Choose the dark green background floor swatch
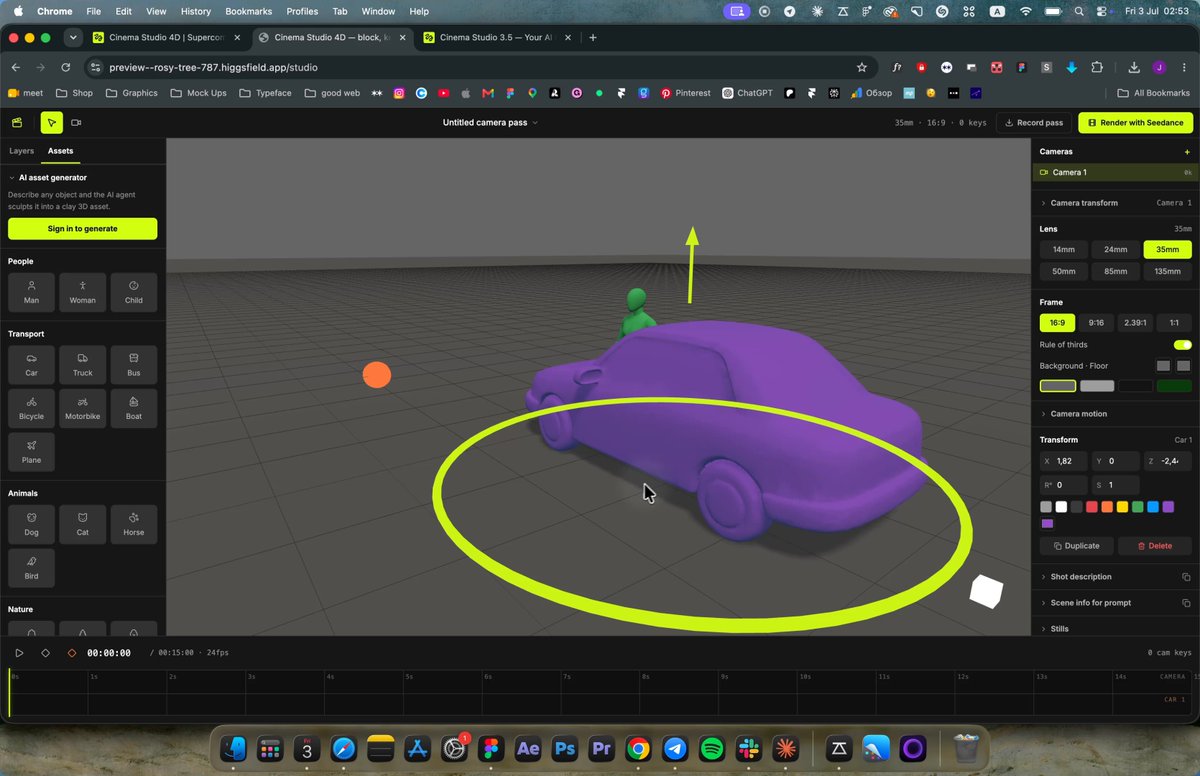1200x776 pixels. 1174,386
